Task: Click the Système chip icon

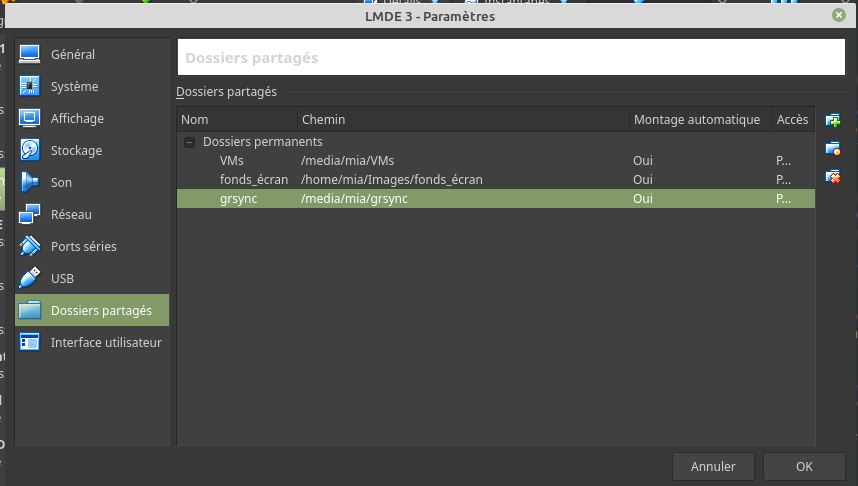Action: pyautogui.click(x=30, y=86)
